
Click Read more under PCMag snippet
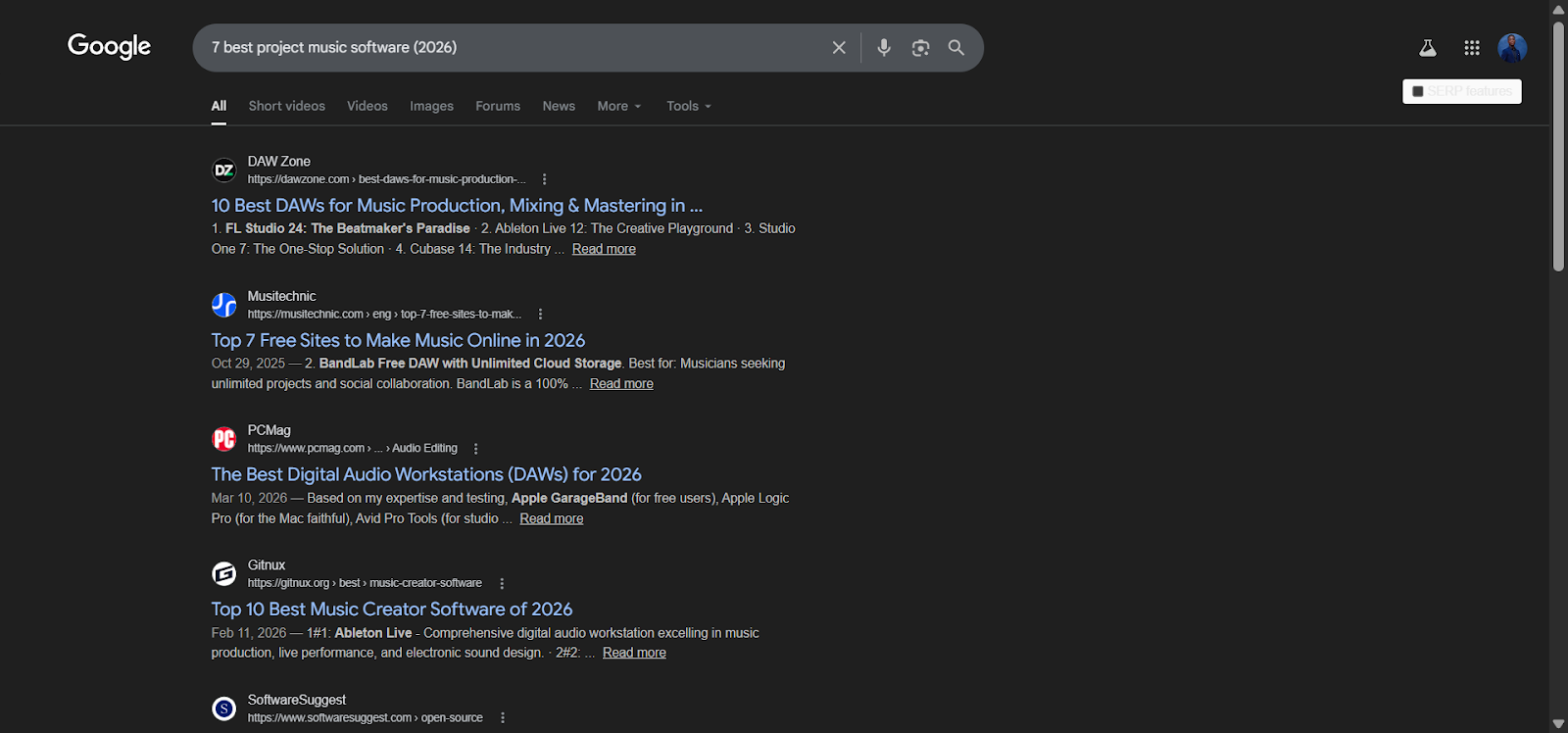click(551, 518)
